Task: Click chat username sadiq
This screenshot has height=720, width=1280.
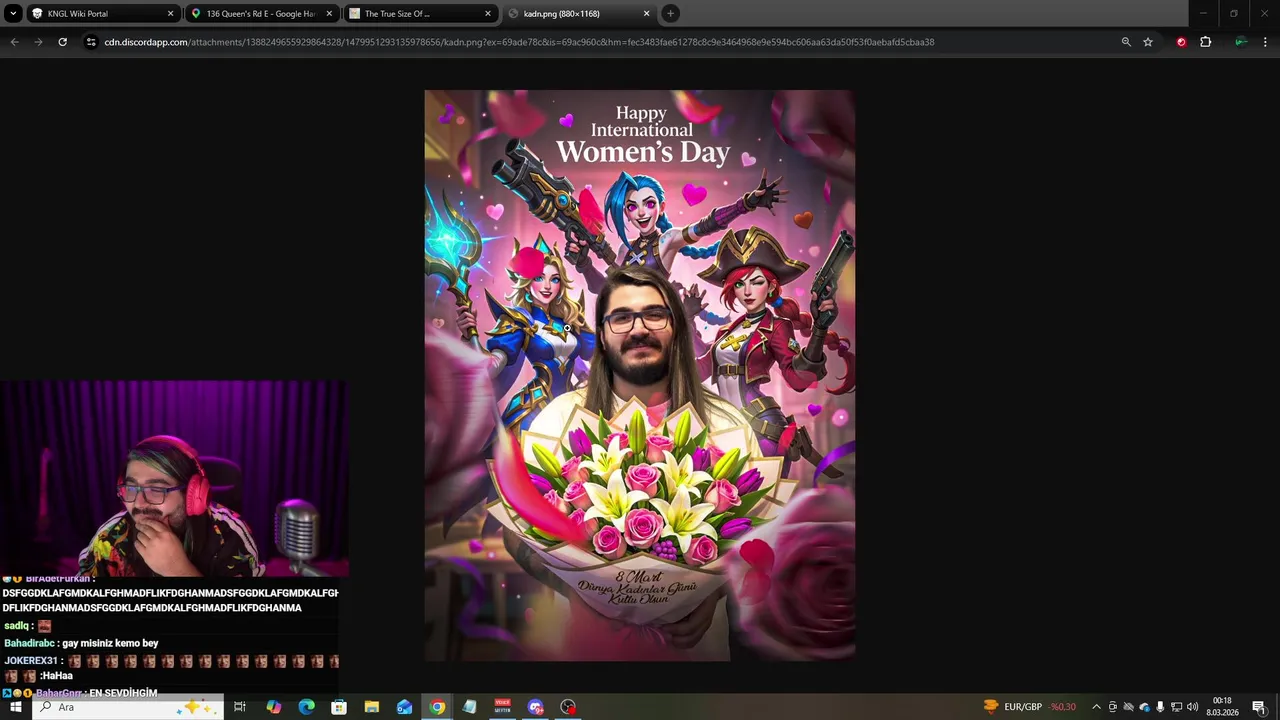Action: coord(16,626)
